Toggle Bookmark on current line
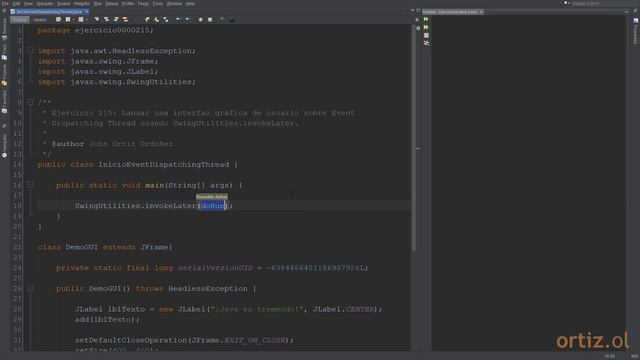This screenshot has height=360, width=640. coord(165,19)
